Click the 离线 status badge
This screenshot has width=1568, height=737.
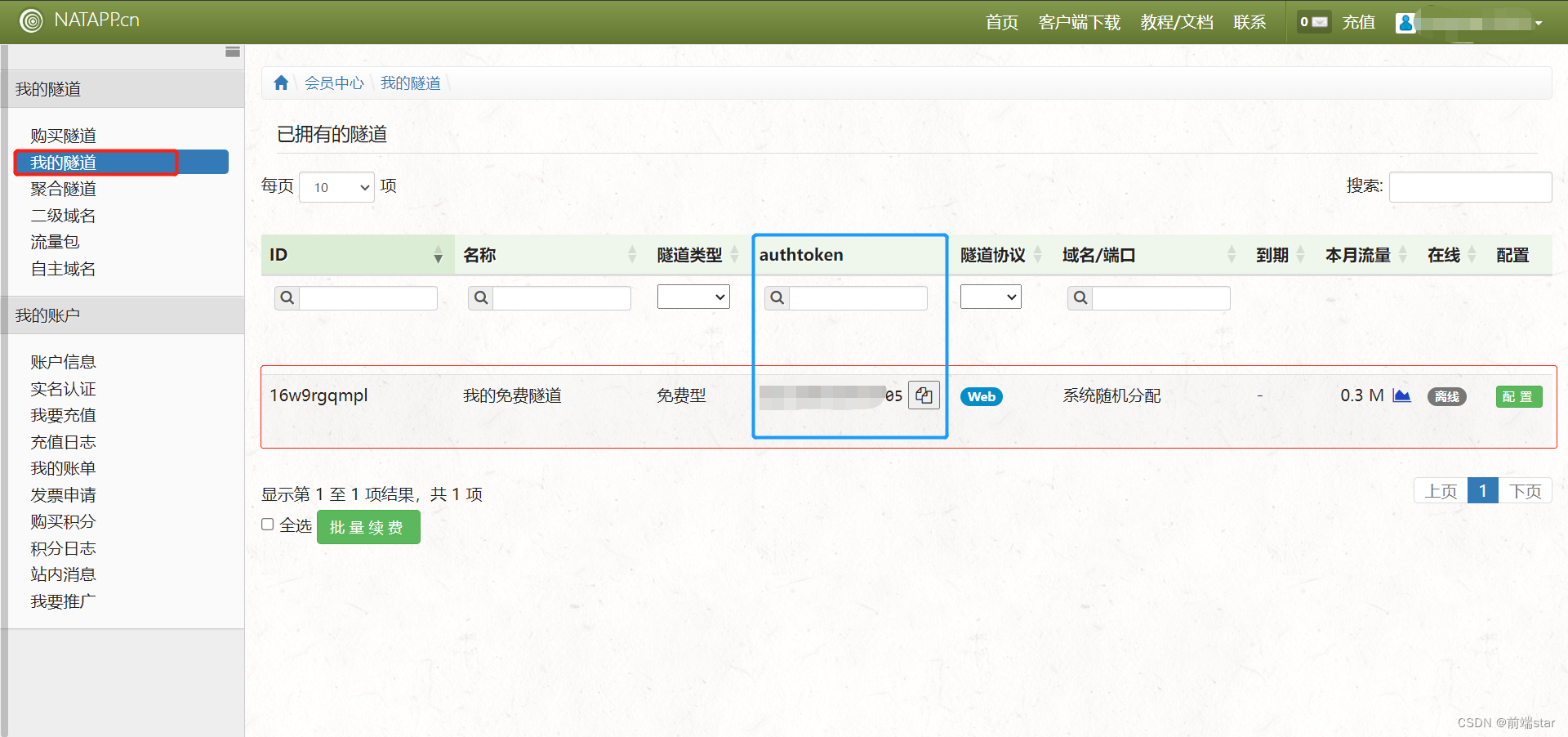click(x=1447, y=396)
